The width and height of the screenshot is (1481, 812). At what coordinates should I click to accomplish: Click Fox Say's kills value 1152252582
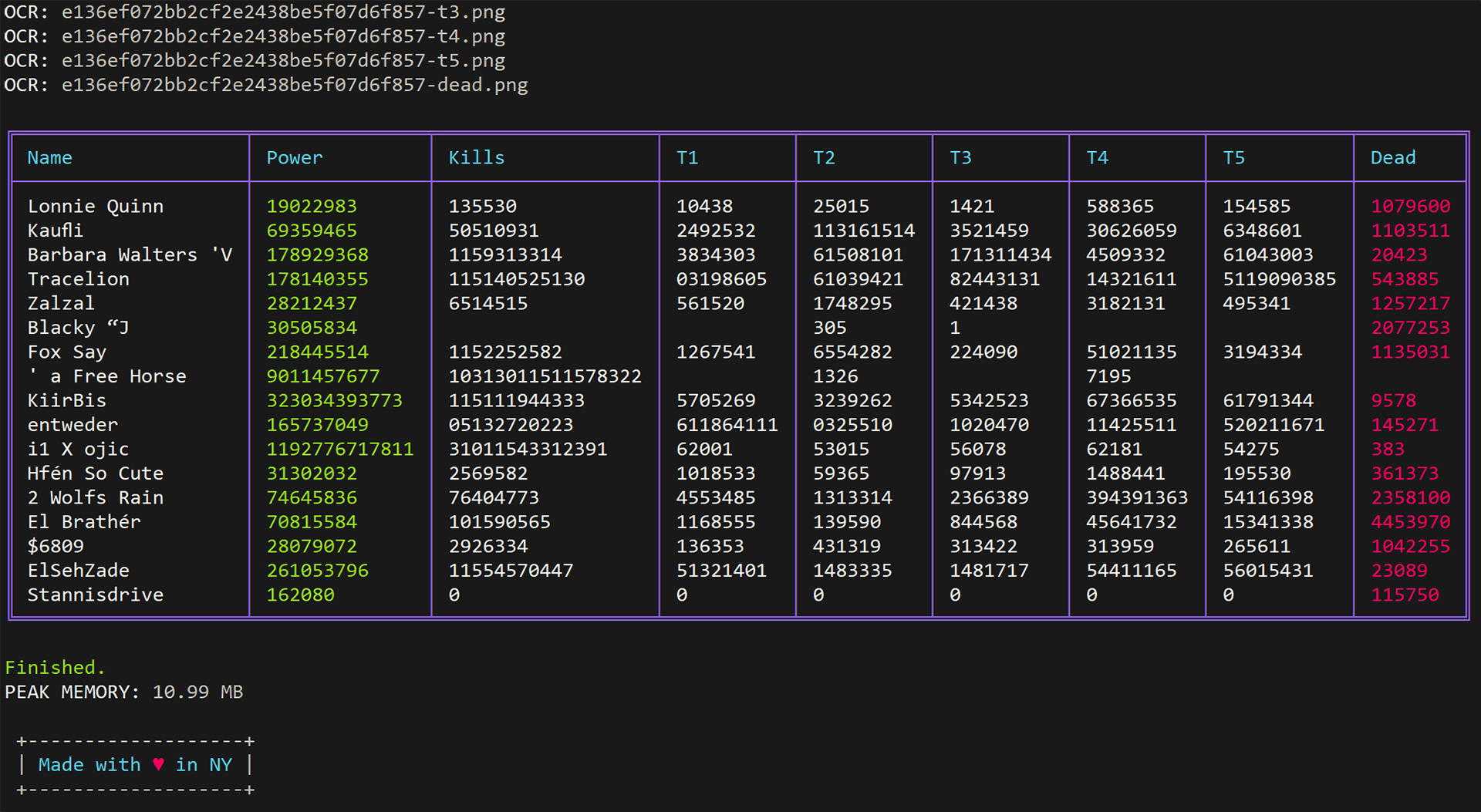pos(505,352)
